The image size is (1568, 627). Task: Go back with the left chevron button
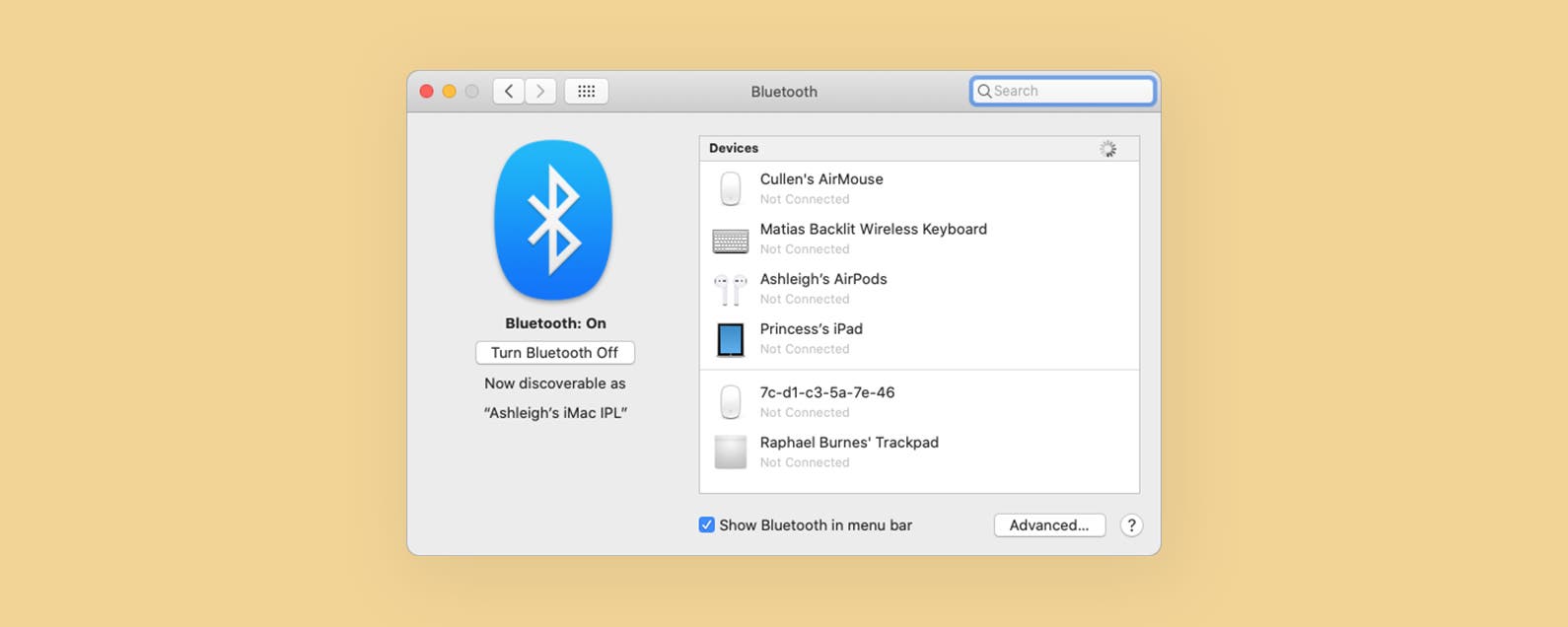(x=509, y=91)
